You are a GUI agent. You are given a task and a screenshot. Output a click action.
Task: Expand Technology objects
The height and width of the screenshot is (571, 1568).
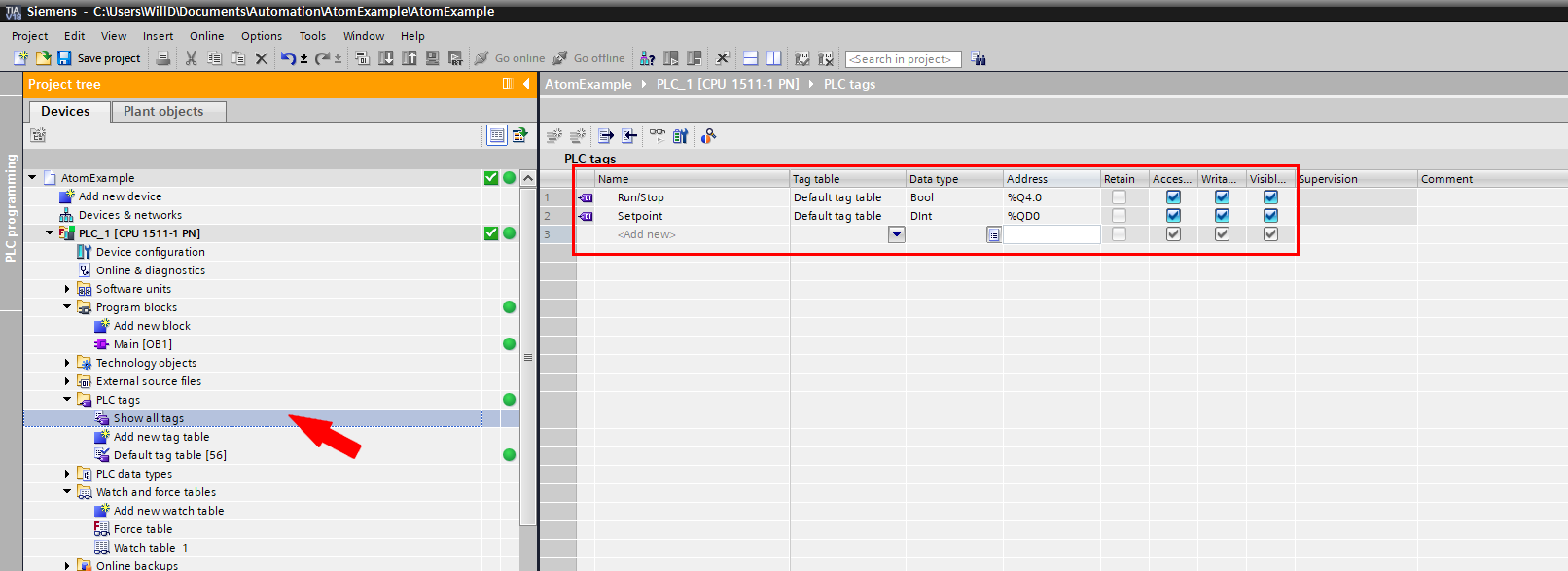click(67, 363)
